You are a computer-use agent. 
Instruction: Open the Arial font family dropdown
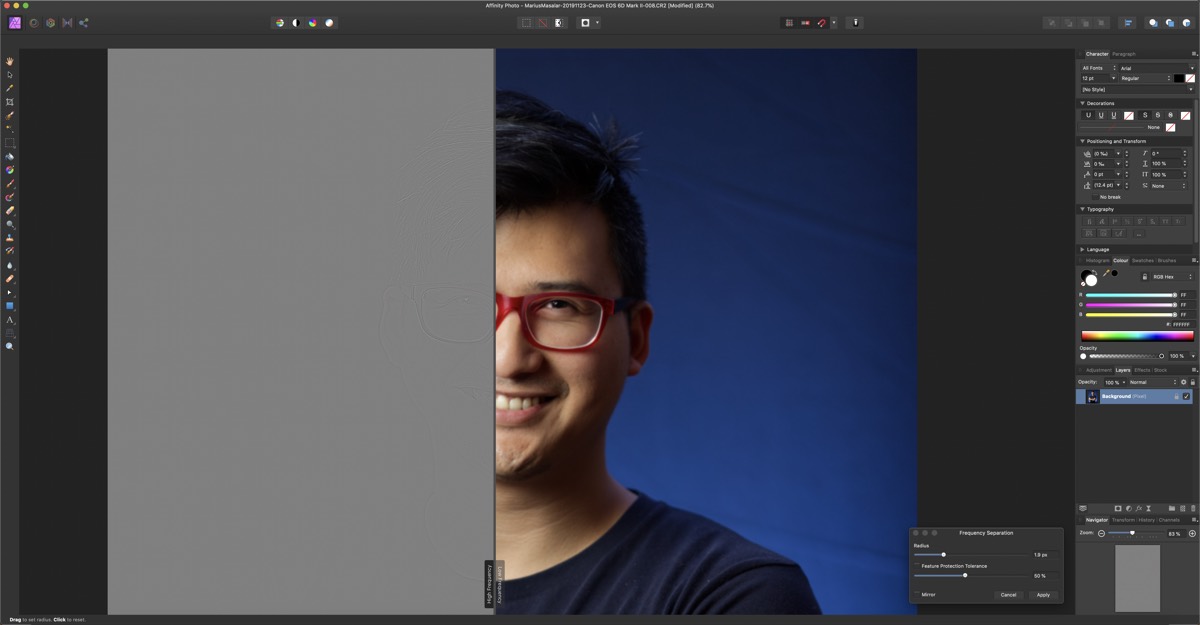(x=1157, y=68)
